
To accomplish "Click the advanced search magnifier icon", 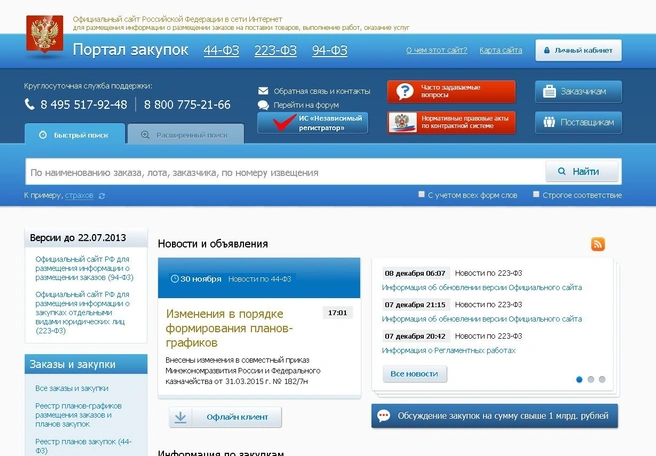I will coord(145,135).
